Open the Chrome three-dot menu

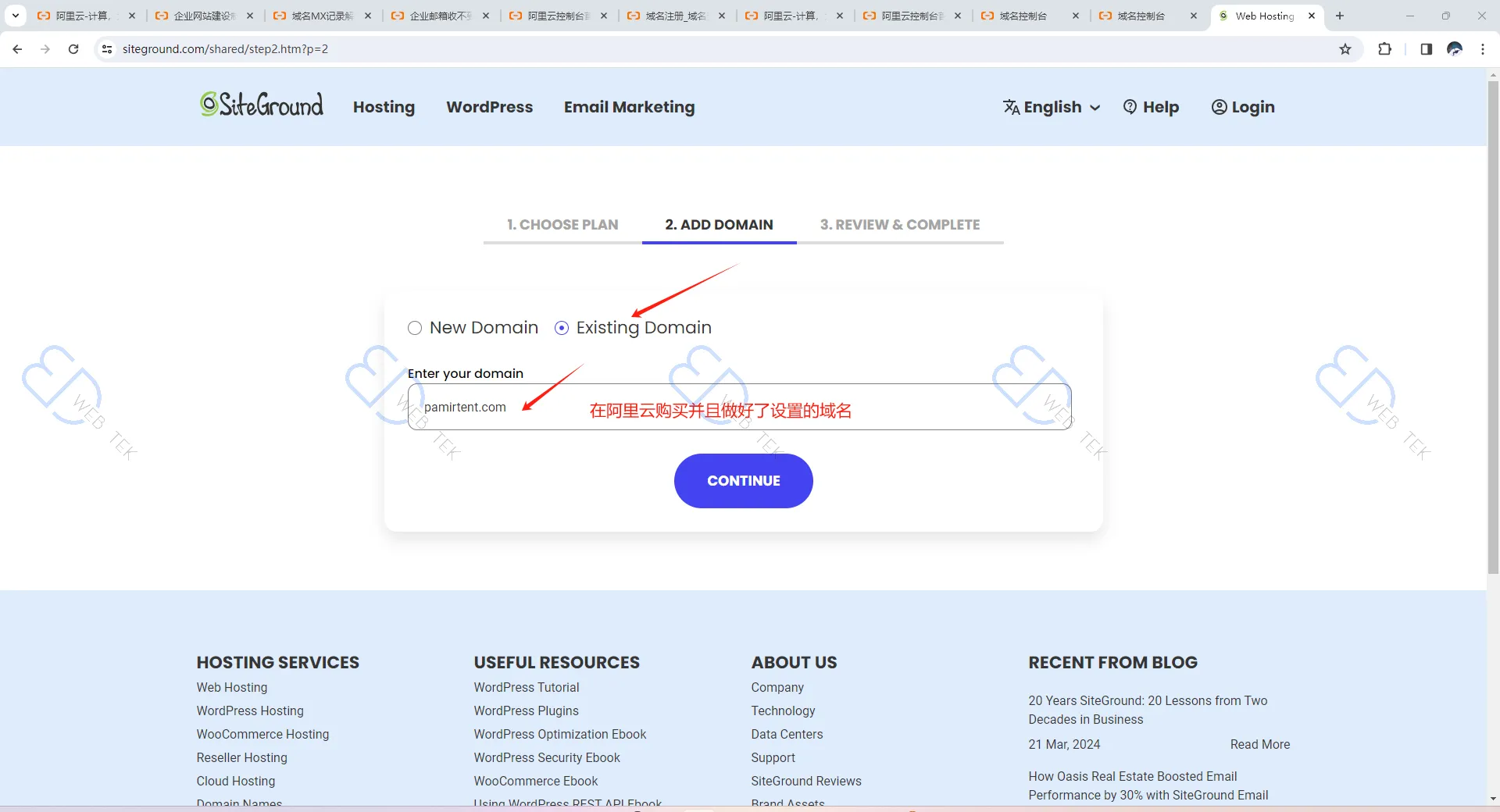coord(1483,49)
